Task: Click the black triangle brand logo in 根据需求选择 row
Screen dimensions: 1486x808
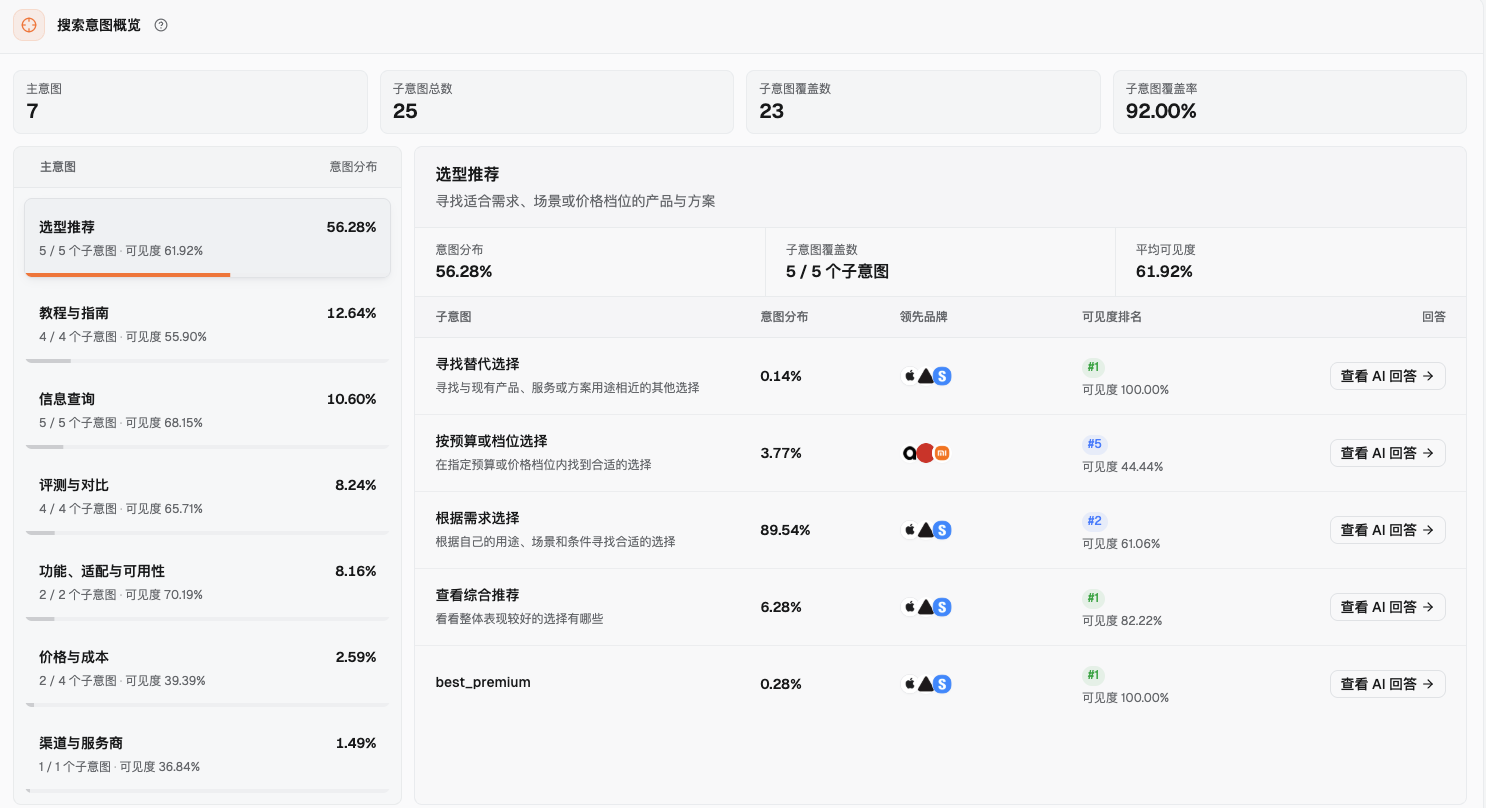Action: [x=926, y=530]
